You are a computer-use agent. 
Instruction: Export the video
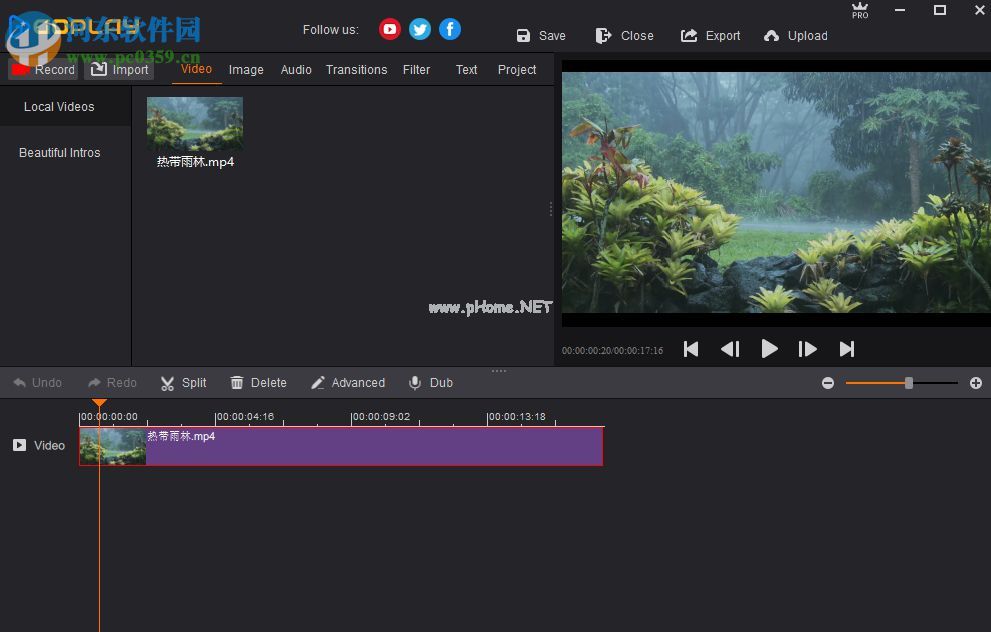[710, 36]
